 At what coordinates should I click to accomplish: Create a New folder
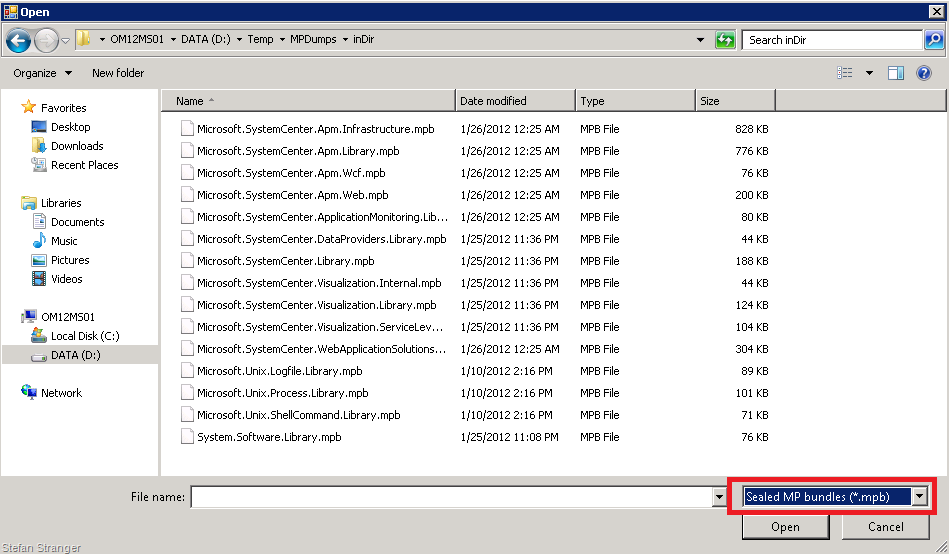pyautogui.click(x=118, y=73)
